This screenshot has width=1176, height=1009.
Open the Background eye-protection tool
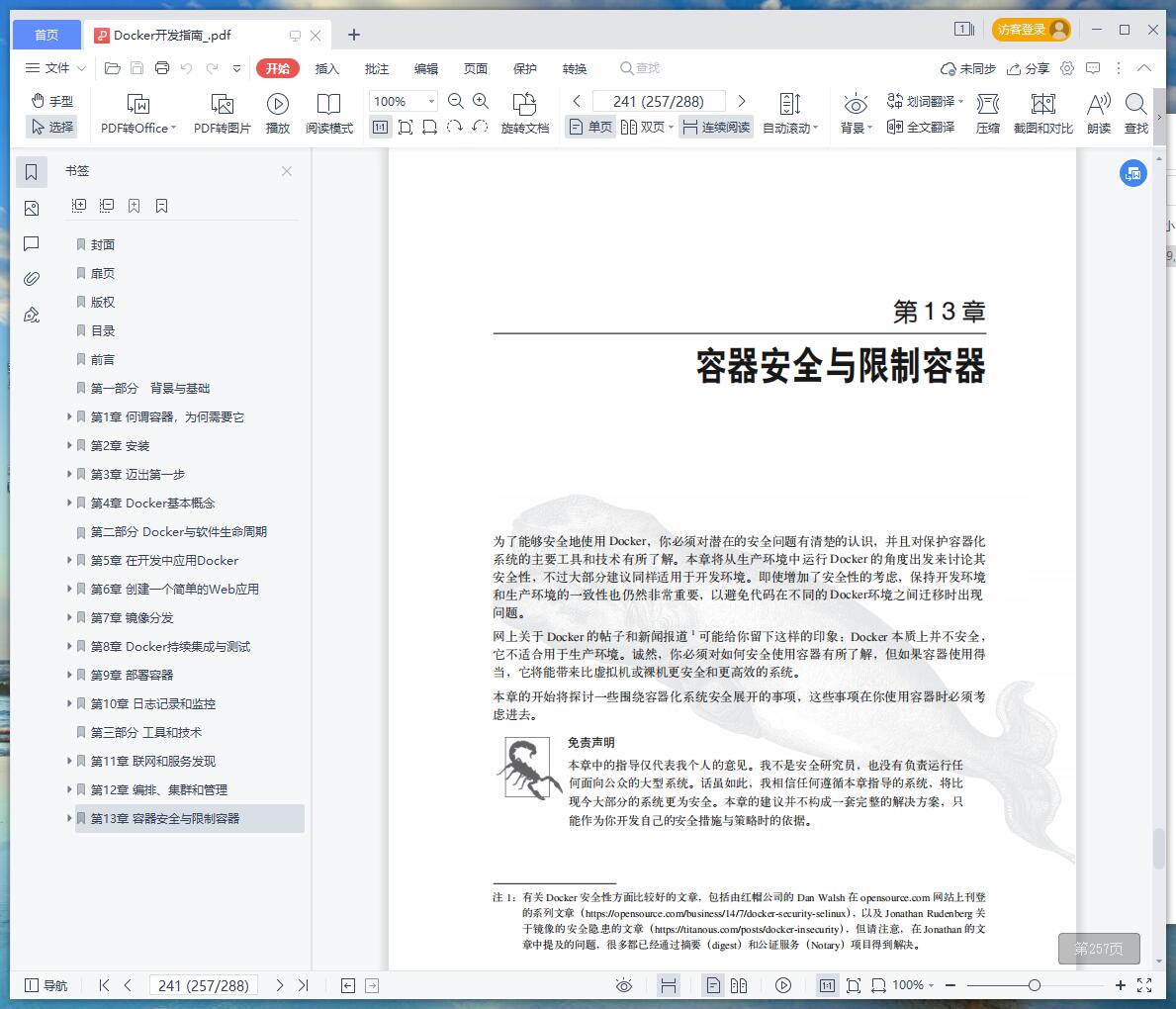(856, 114)
